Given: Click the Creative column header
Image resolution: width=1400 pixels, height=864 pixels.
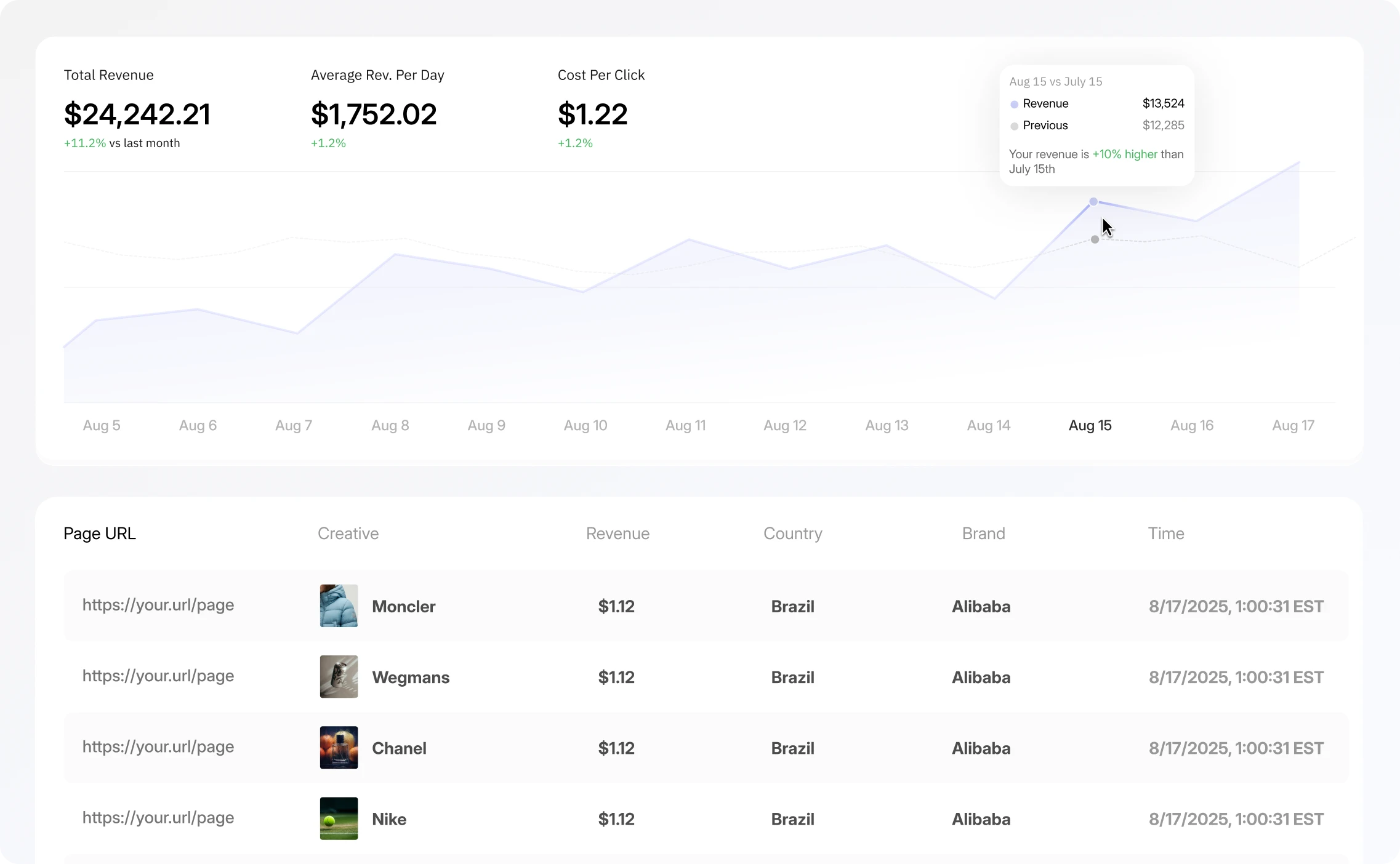Looking at the screenshot, I should coord(348,534).
